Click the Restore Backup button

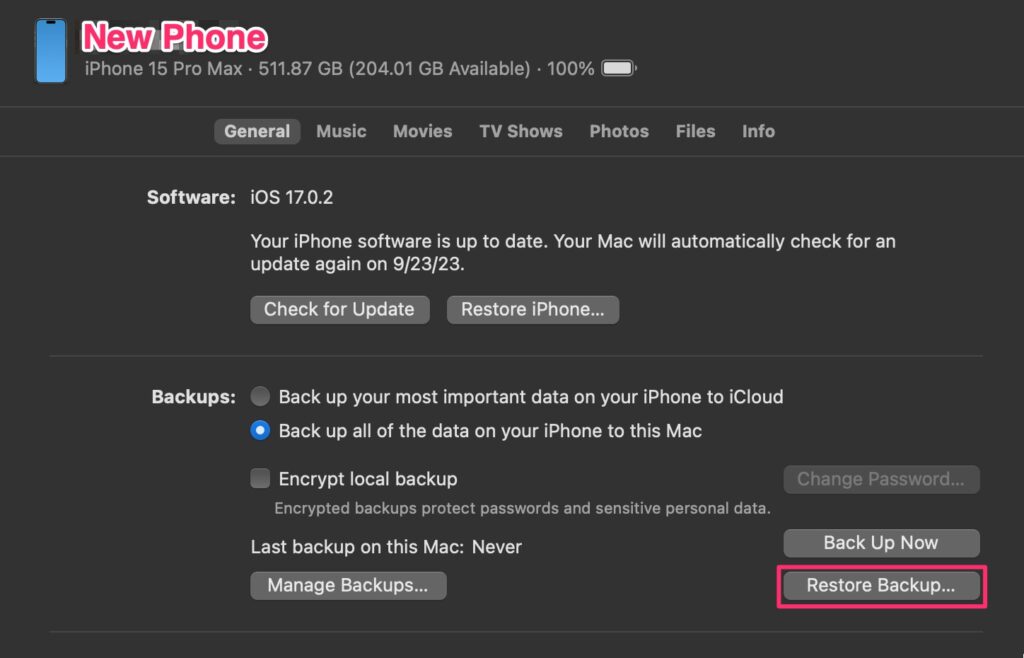point(880,586)
